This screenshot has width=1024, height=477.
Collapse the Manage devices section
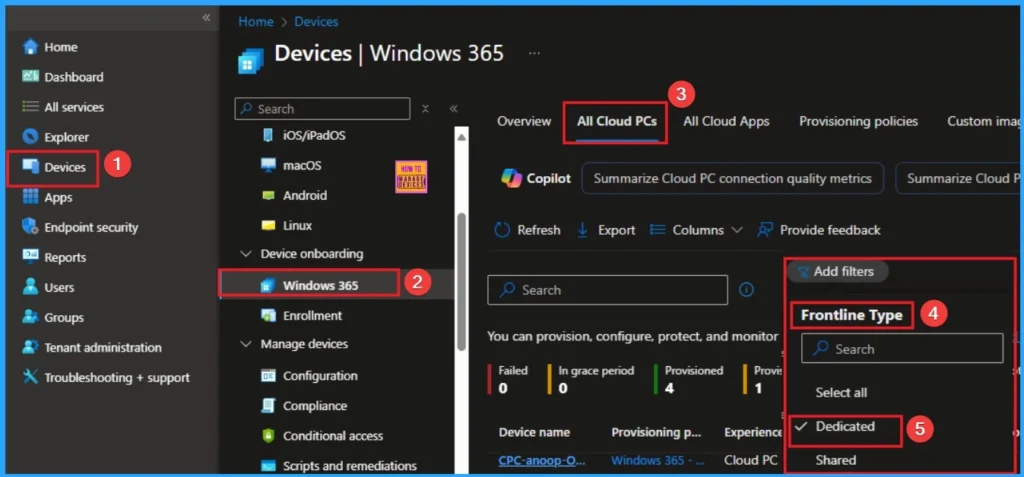[246, 344]
